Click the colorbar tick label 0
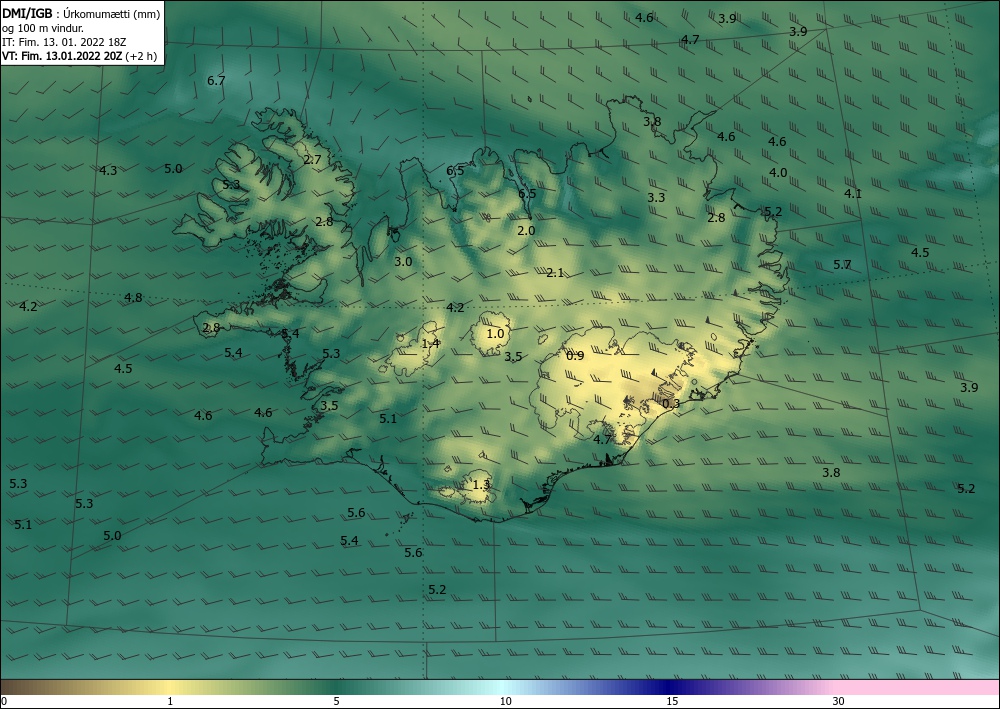 tap(4, 701)
